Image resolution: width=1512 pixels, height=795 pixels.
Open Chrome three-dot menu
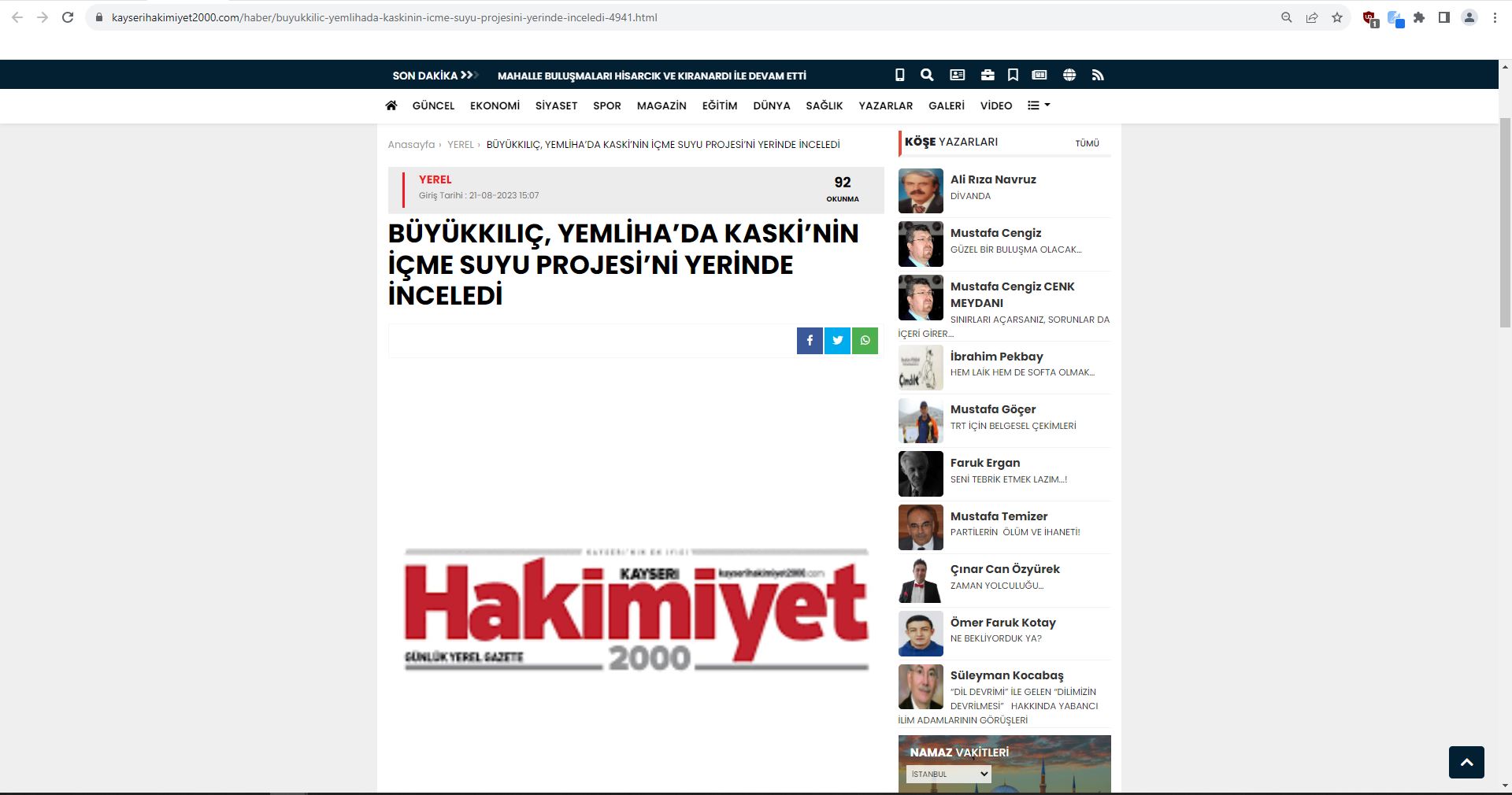point(1495,17)
